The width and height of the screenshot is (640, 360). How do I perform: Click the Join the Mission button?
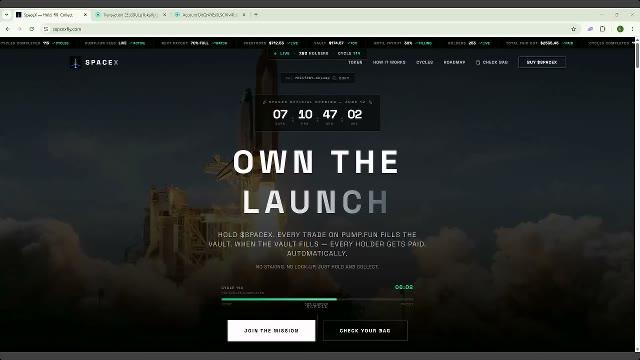coord(271,331)
